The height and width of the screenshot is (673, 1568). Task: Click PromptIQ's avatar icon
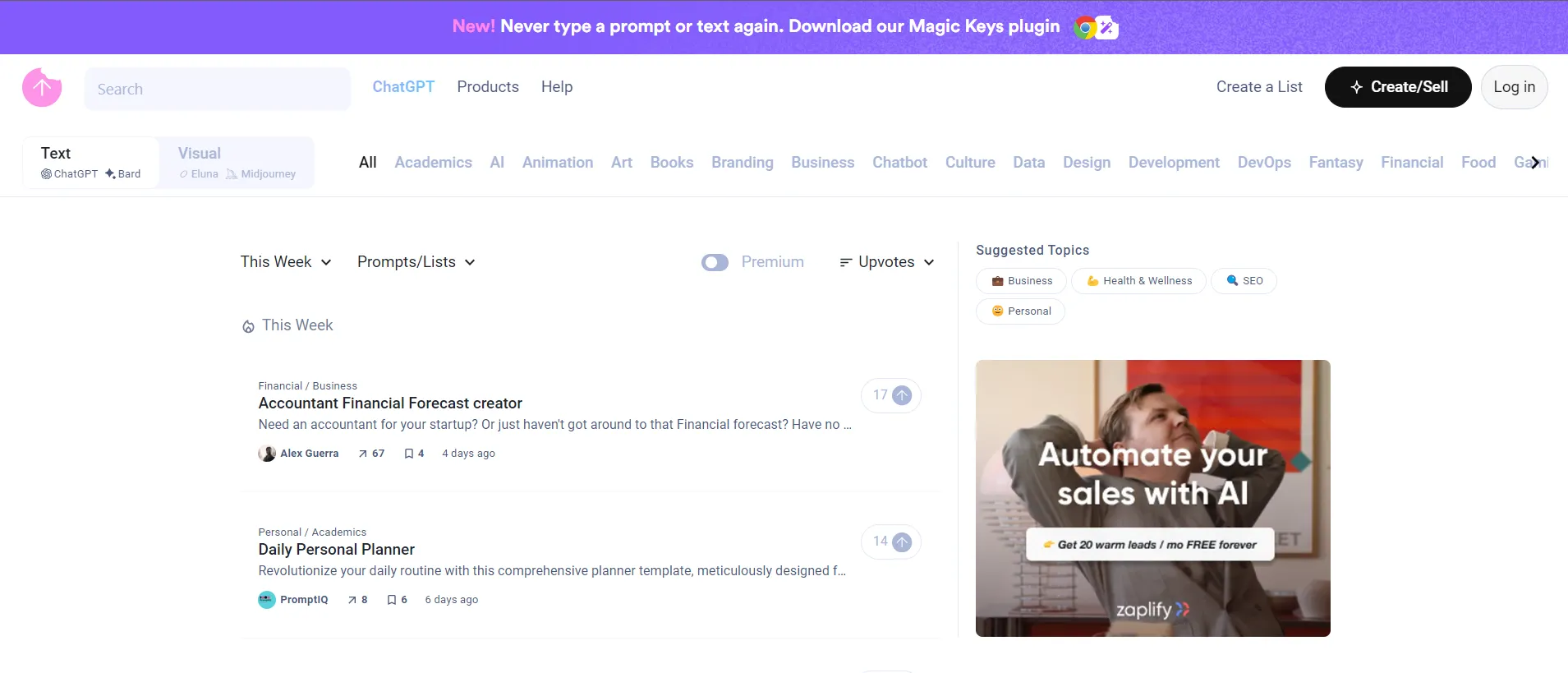click(267, 600)
